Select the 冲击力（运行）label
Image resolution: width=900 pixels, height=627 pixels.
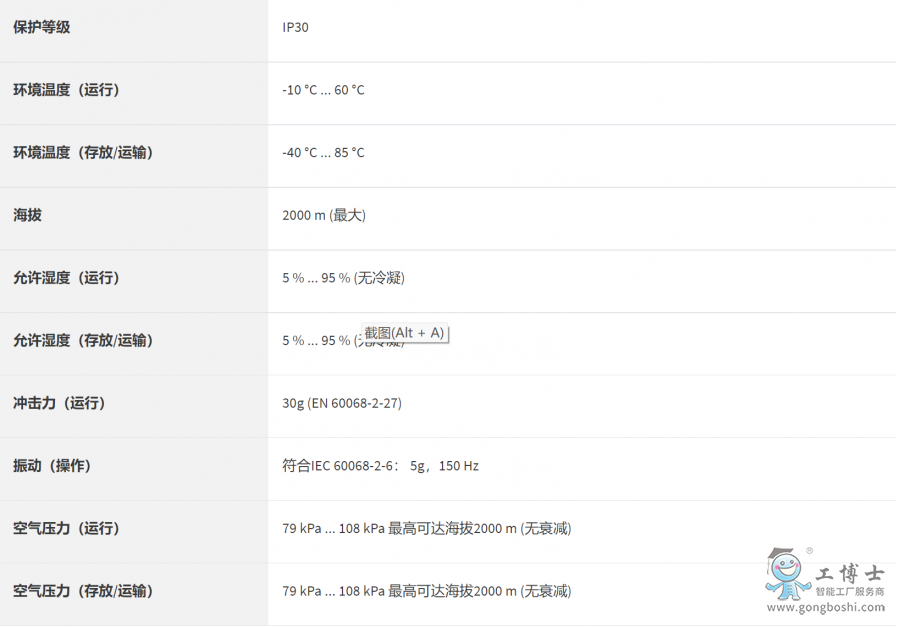coord(58,403)
